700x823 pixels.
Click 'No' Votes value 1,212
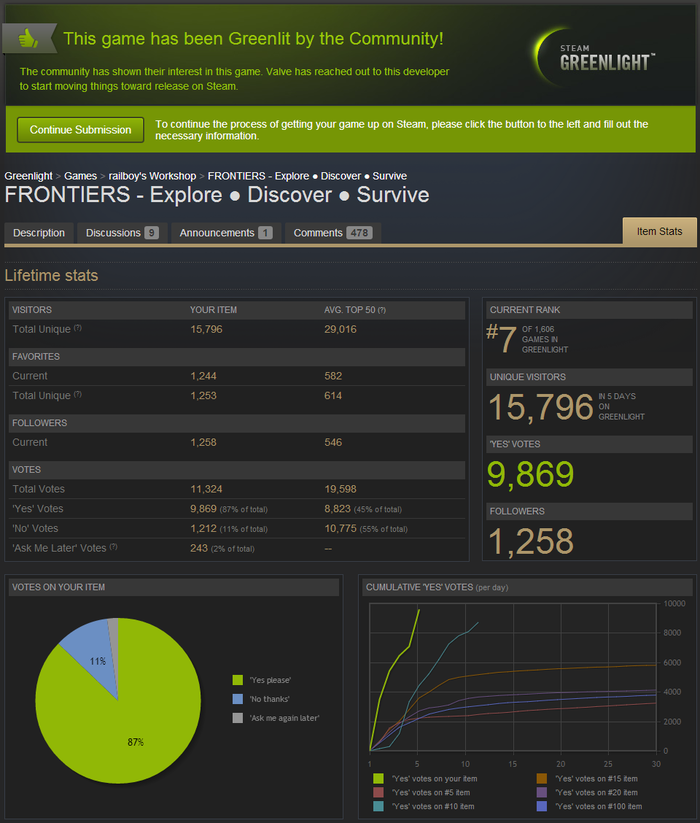point(203,529)
